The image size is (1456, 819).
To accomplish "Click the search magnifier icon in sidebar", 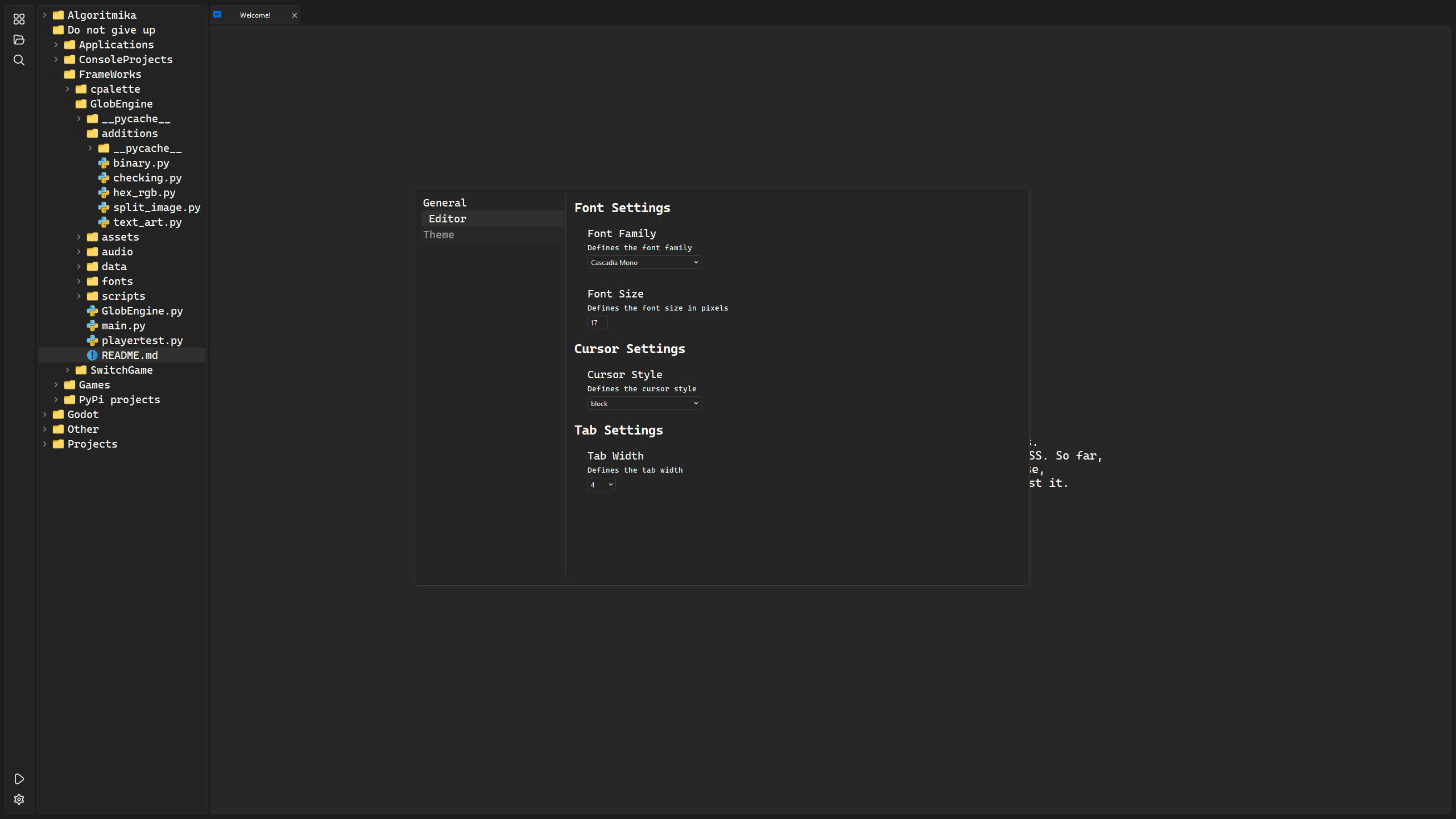I will coord(19,60).
